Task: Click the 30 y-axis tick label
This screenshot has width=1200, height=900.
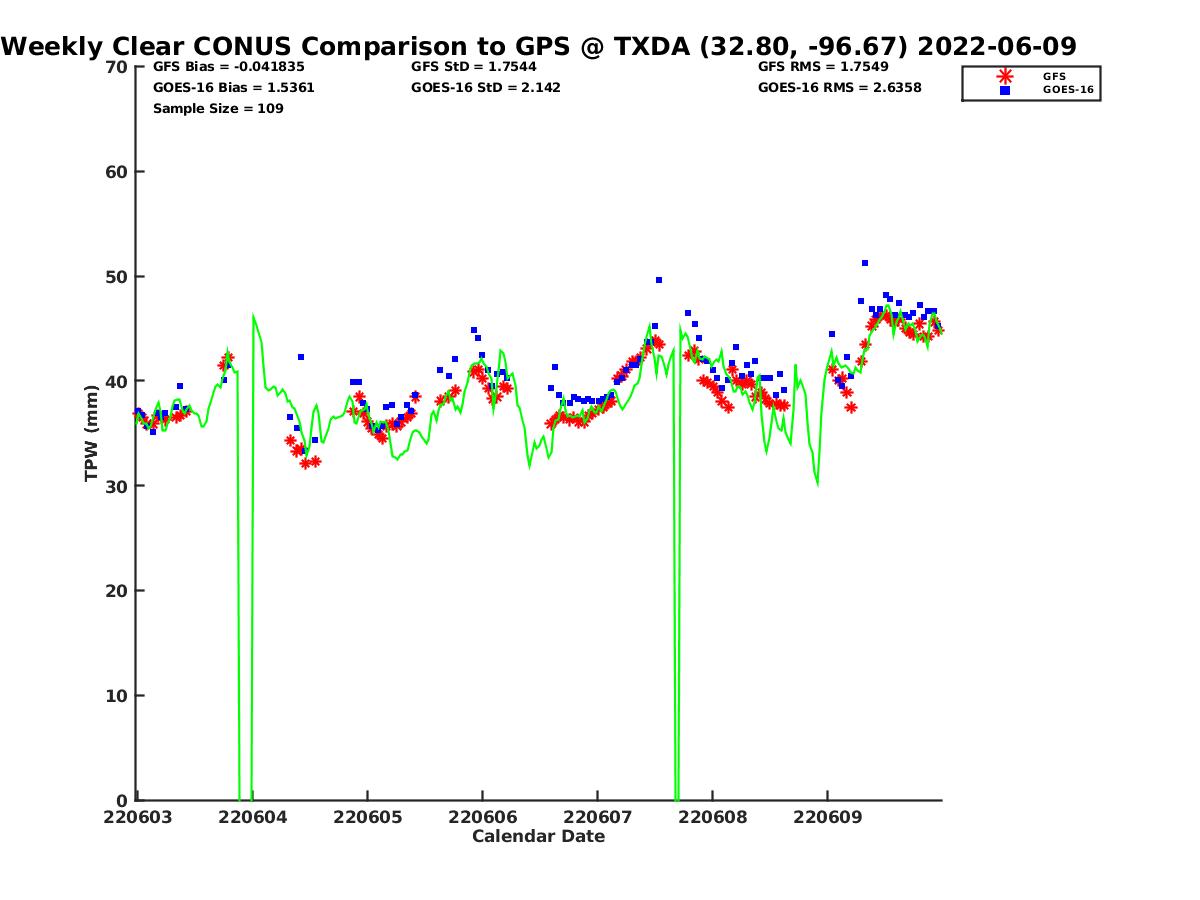Action: pos(117,486)
